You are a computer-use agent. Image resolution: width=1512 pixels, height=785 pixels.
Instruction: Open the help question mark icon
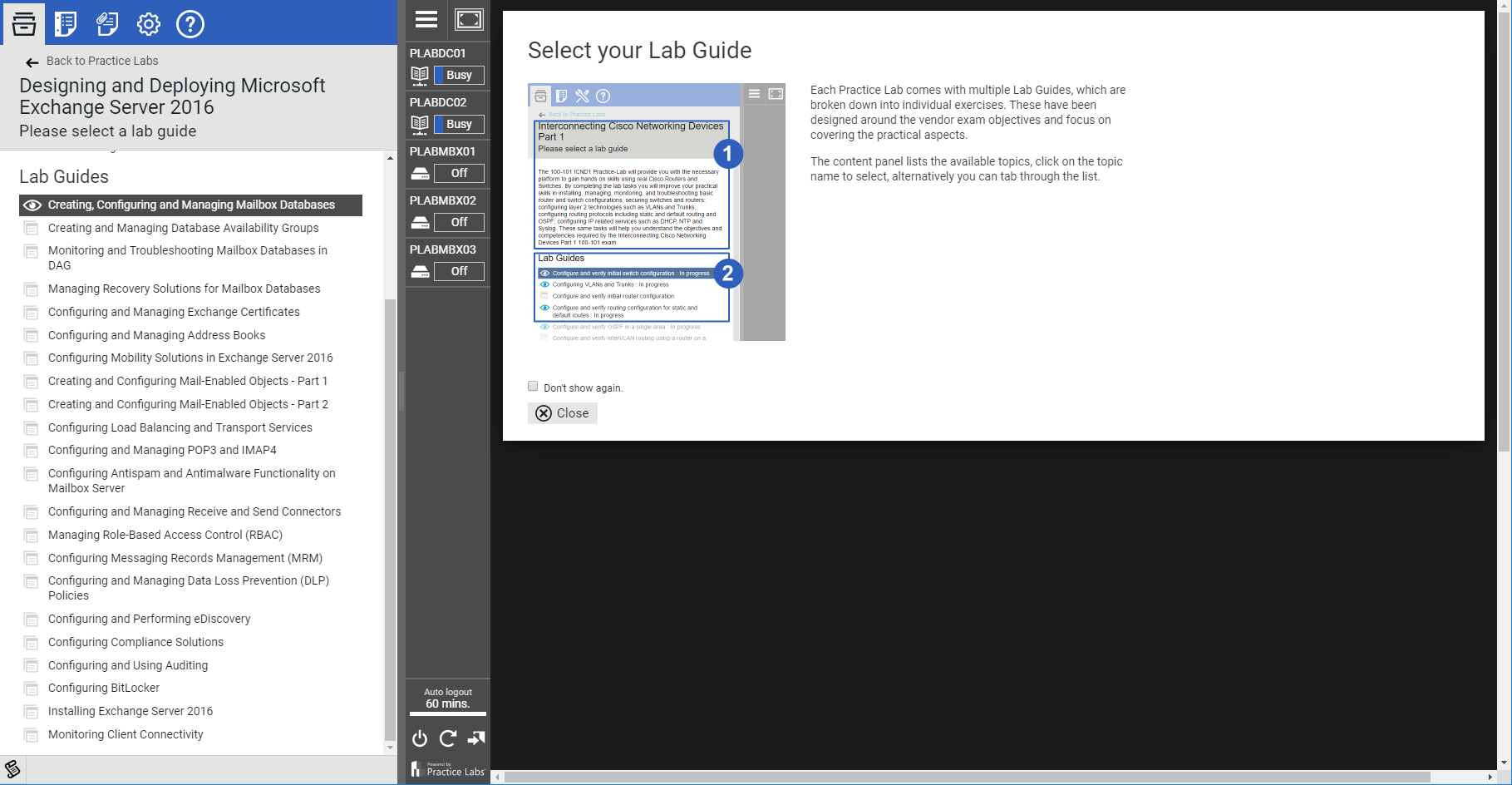[190, 23]
